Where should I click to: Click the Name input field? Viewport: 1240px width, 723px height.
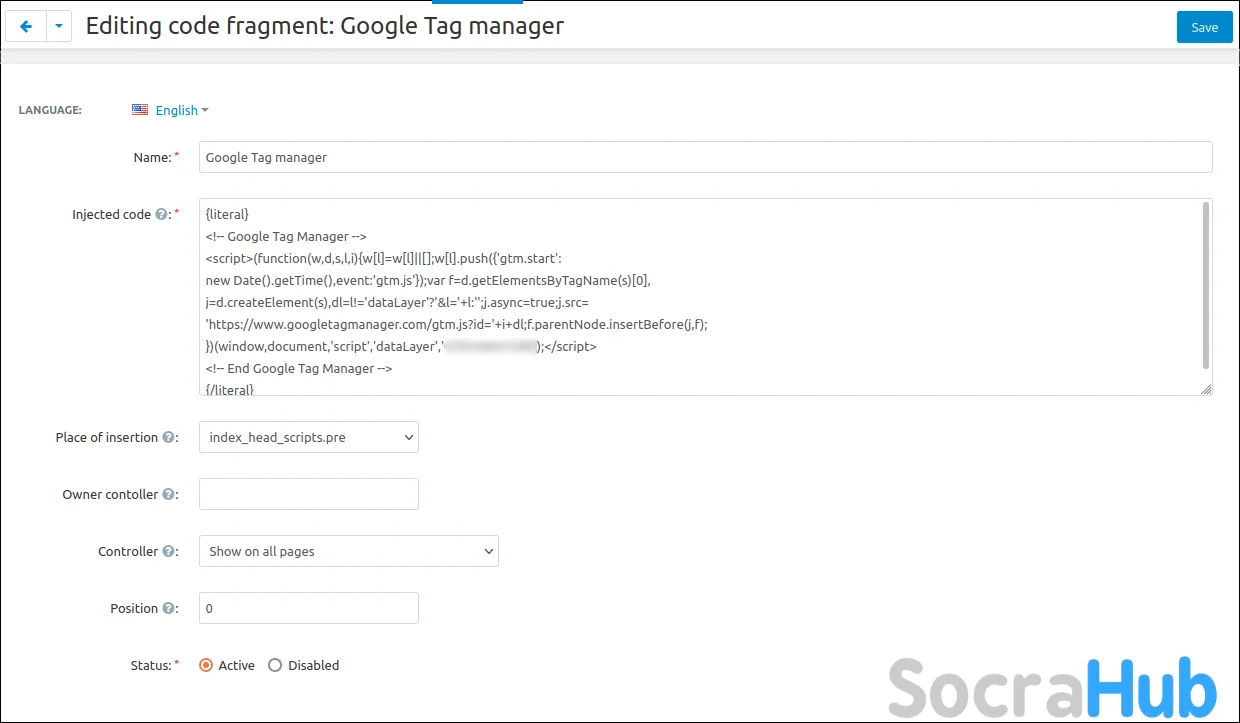705,157
